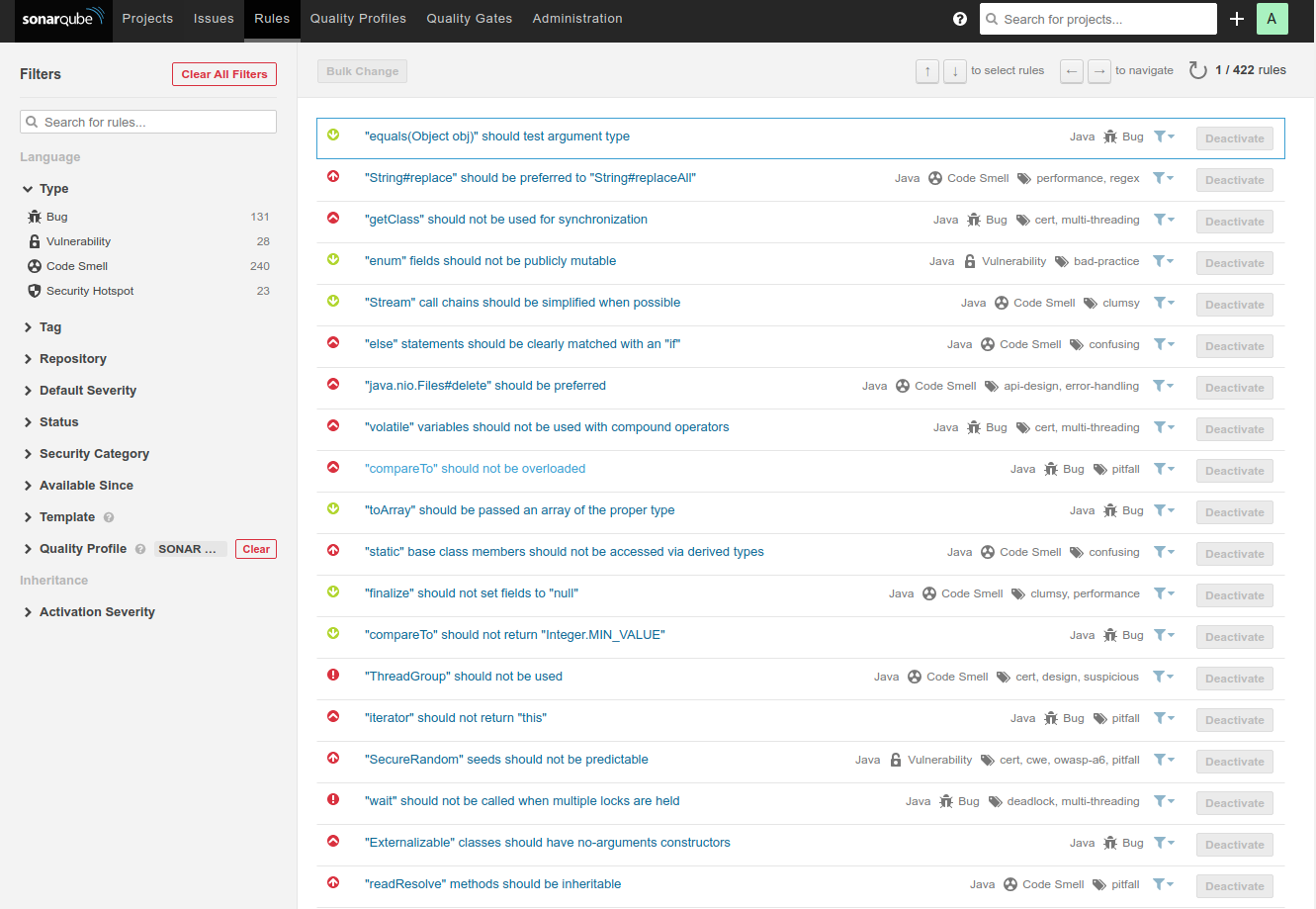Viewport: 1316px width, 909px height.
Task: Open help via the question mark icon
Action: tap(960, 18)
